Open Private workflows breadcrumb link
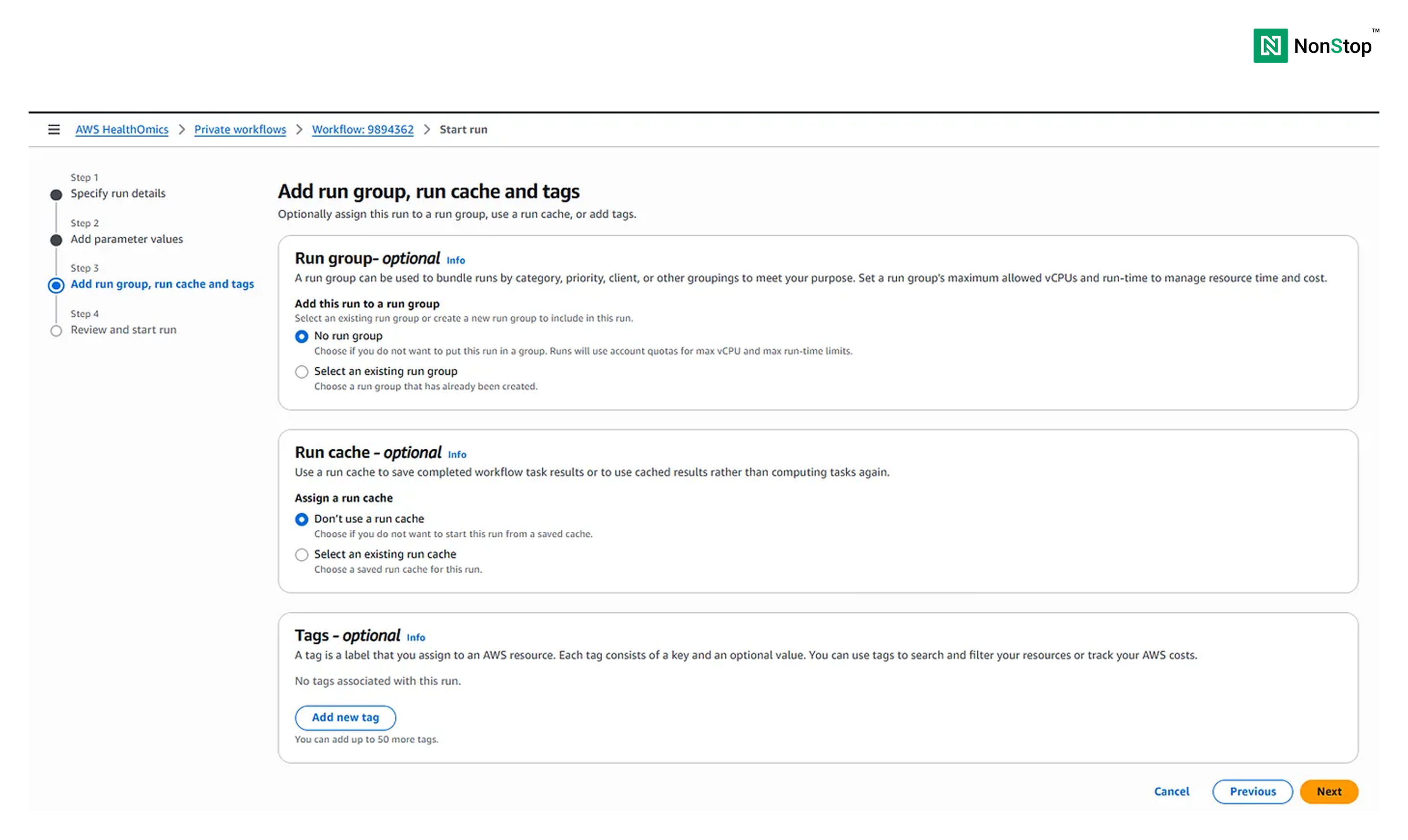The height and width of the screenshot is (840, 1408). pos(240,130)
